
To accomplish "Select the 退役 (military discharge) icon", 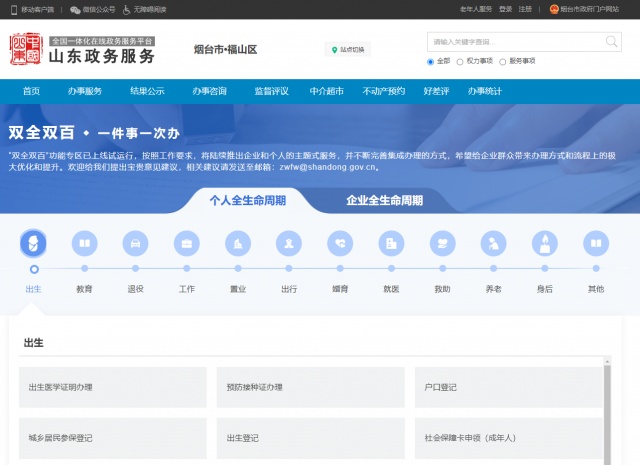I will [x=136, y=243].
